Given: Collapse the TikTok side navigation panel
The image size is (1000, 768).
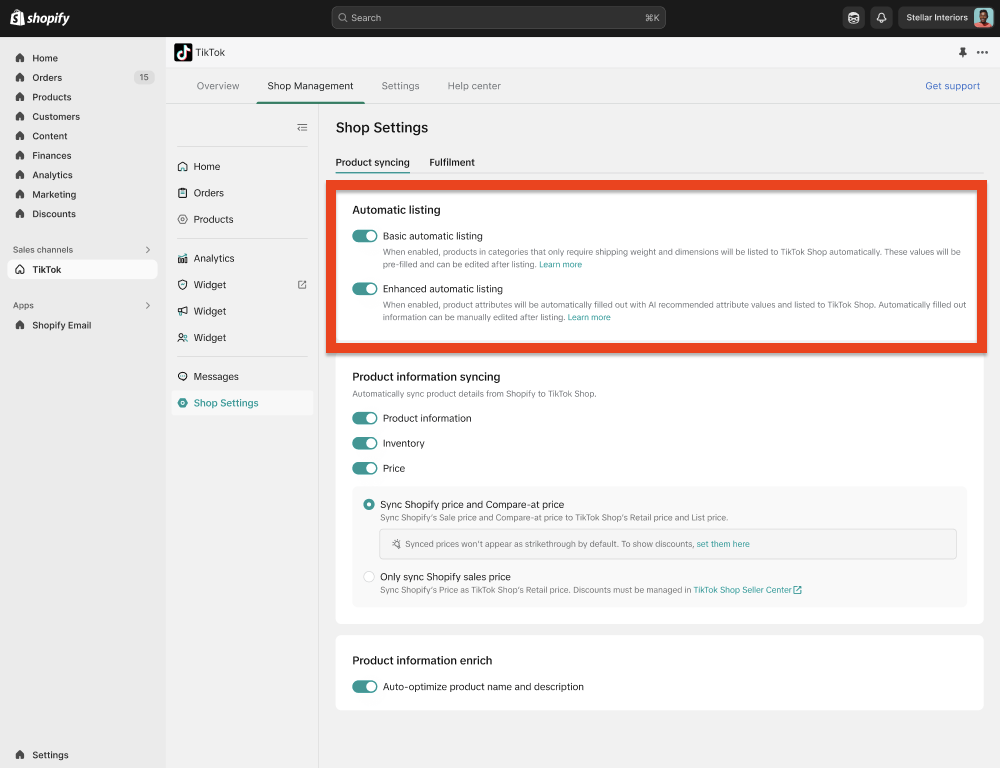Looking at the screenshot, I should pos(302,127).
